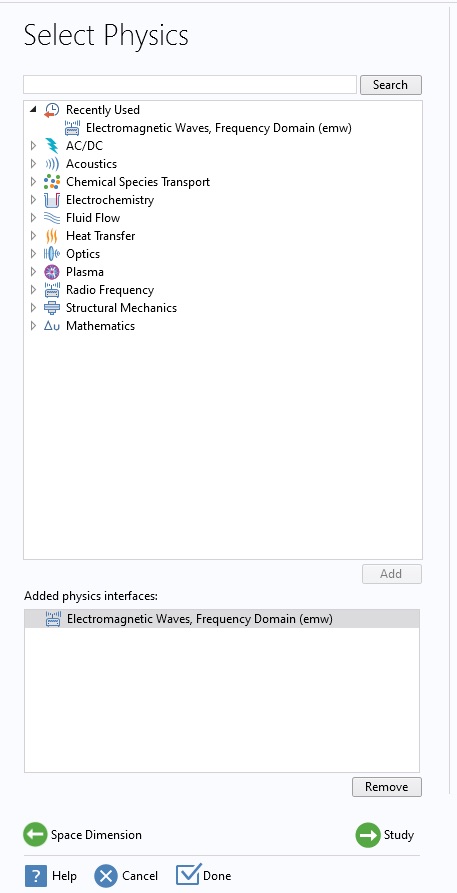Click the Plasma purple sphere icon
The height and width of the screenshot is (893, 457).
[x=52, y=272]
